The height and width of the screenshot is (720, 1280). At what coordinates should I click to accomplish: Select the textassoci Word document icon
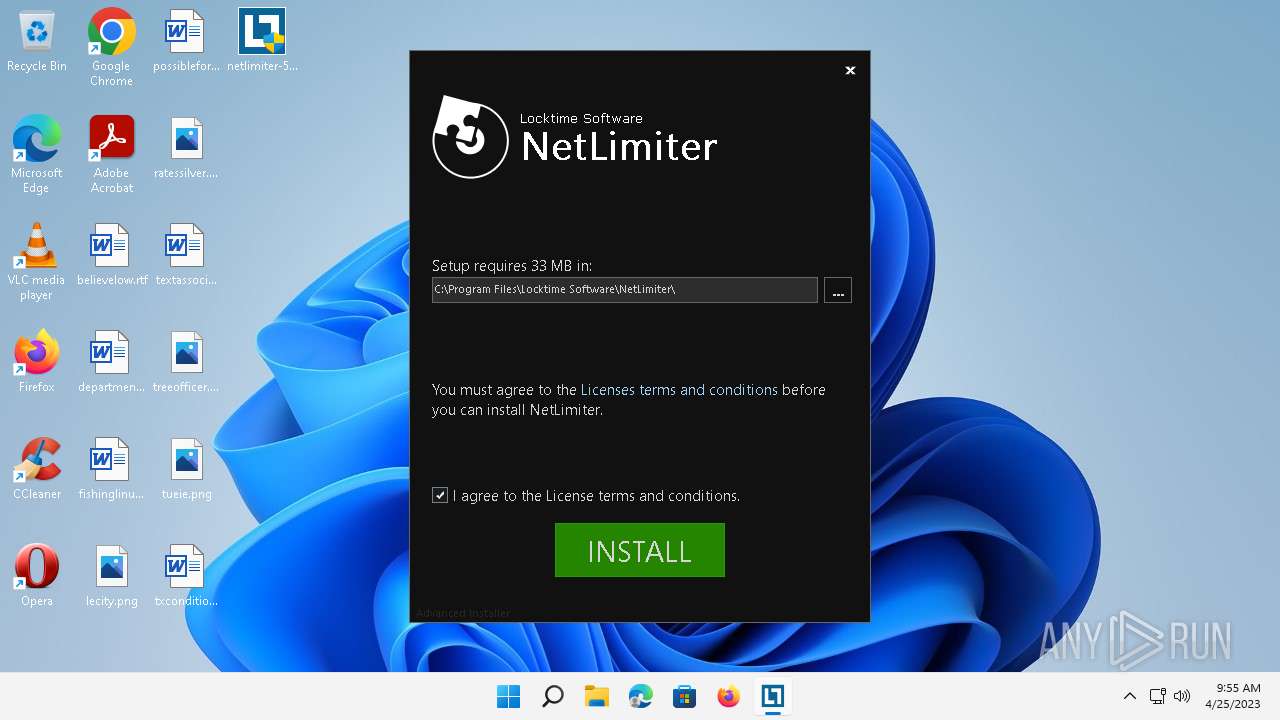186,256
